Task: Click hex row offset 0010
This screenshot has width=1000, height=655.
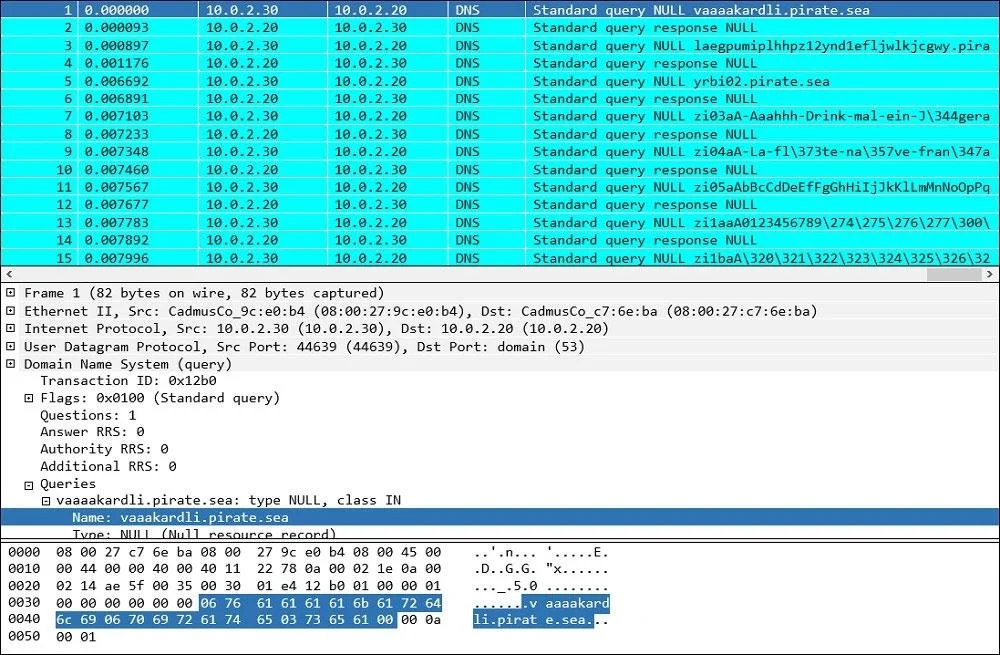Action: pyautogui.click(x=24, y=569)
